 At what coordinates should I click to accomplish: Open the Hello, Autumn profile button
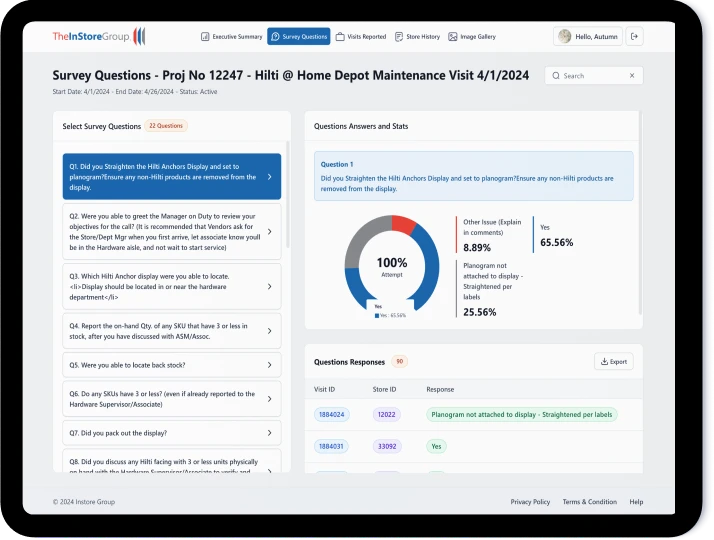[x=588, y=36]
